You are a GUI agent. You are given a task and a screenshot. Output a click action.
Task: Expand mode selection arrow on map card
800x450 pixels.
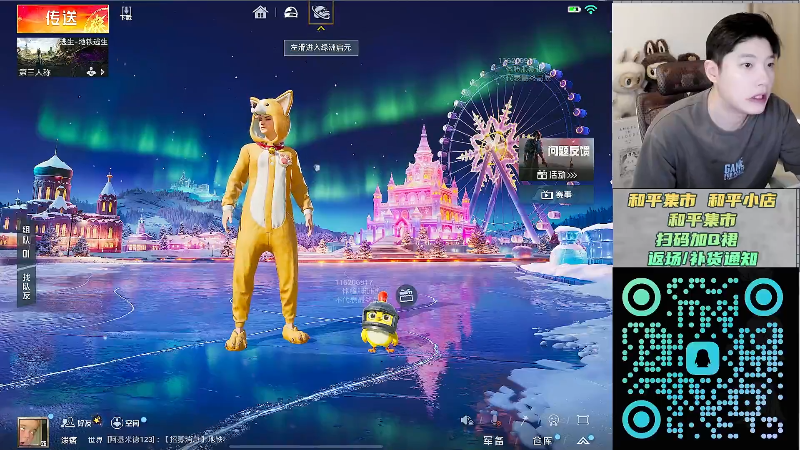[x=103, y=72]
